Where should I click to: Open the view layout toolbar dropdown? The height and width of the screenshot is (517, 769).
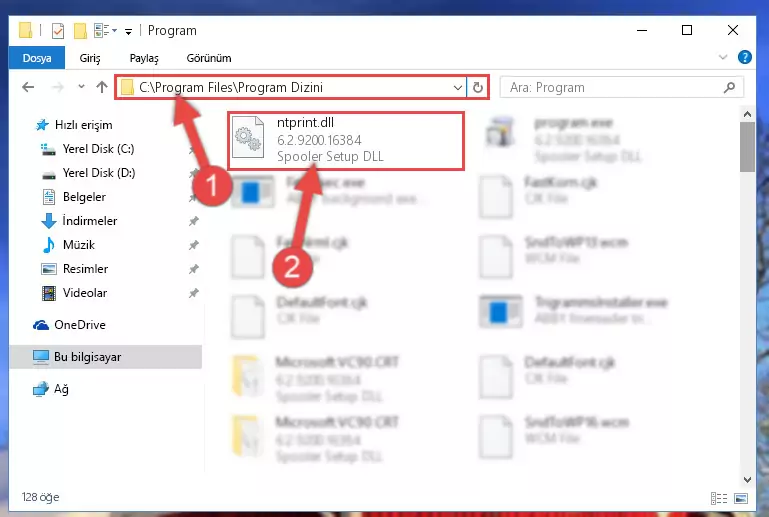click(105, 31)
